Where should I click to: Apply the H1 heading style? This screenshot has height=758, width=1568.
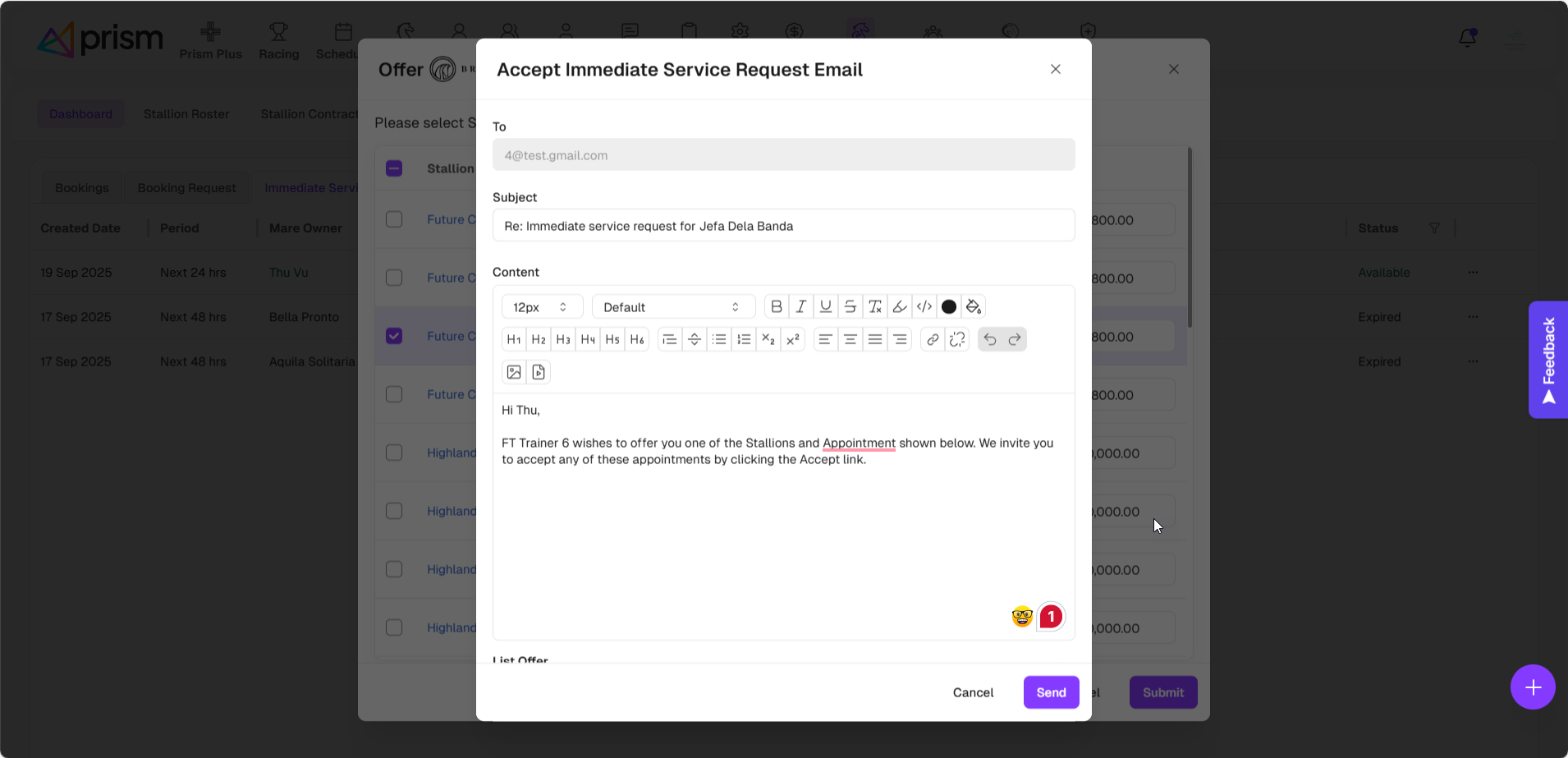(514, 339)
